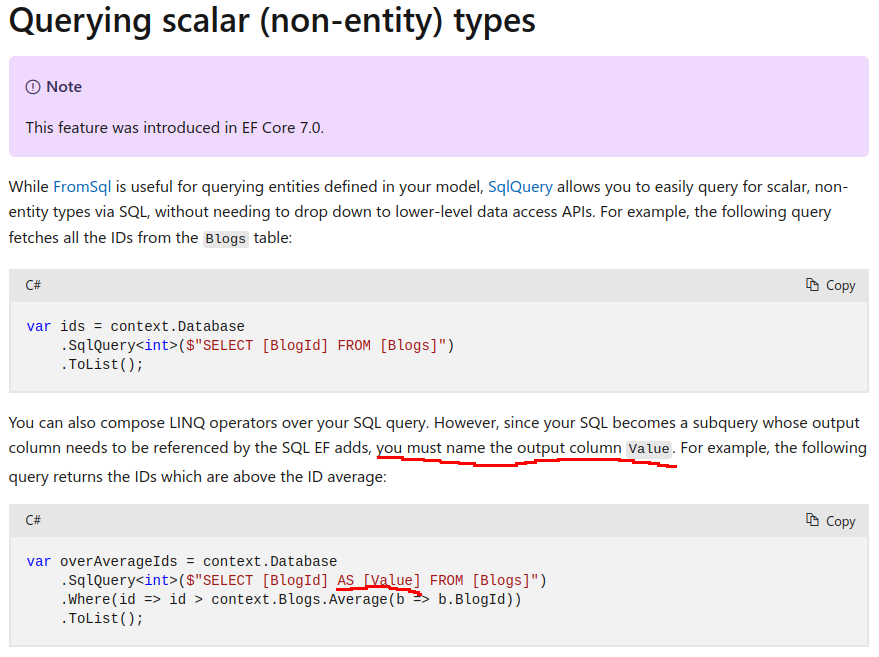Click the circled exclamation icon beside Note
Viewport: 879px width, 657px height.
coord(33,87)
